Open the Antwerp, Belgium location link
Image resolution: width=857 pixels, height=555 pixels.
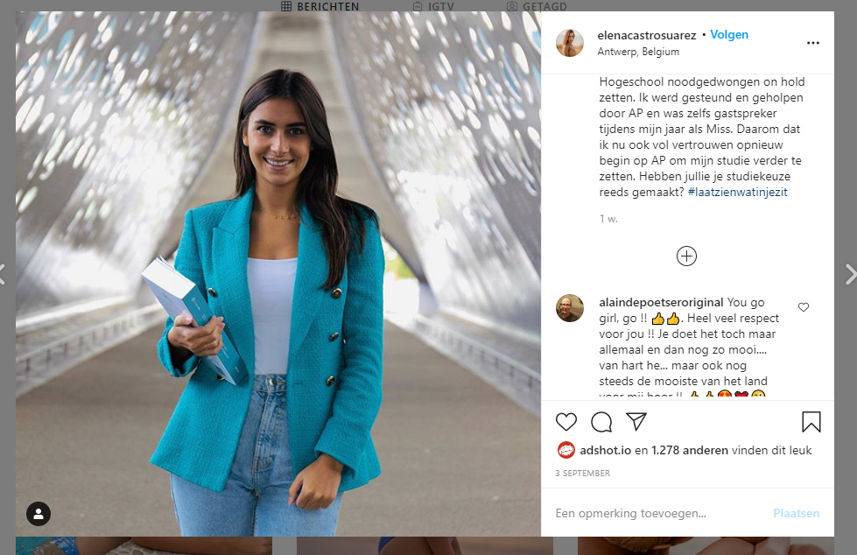pyautogui.click(x=638, y=51)
